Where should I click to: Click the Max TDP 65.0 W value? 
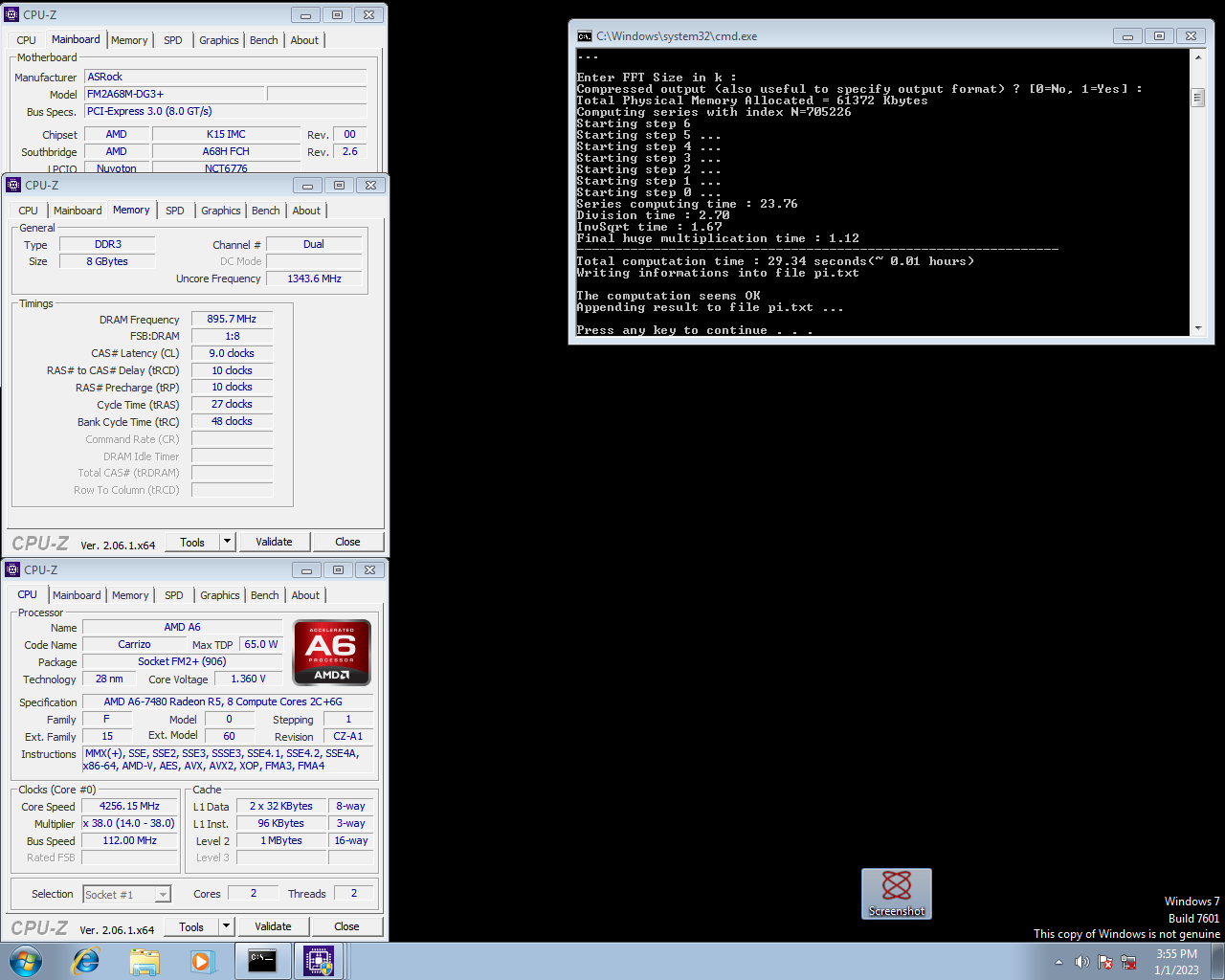[x=260, y=644]
